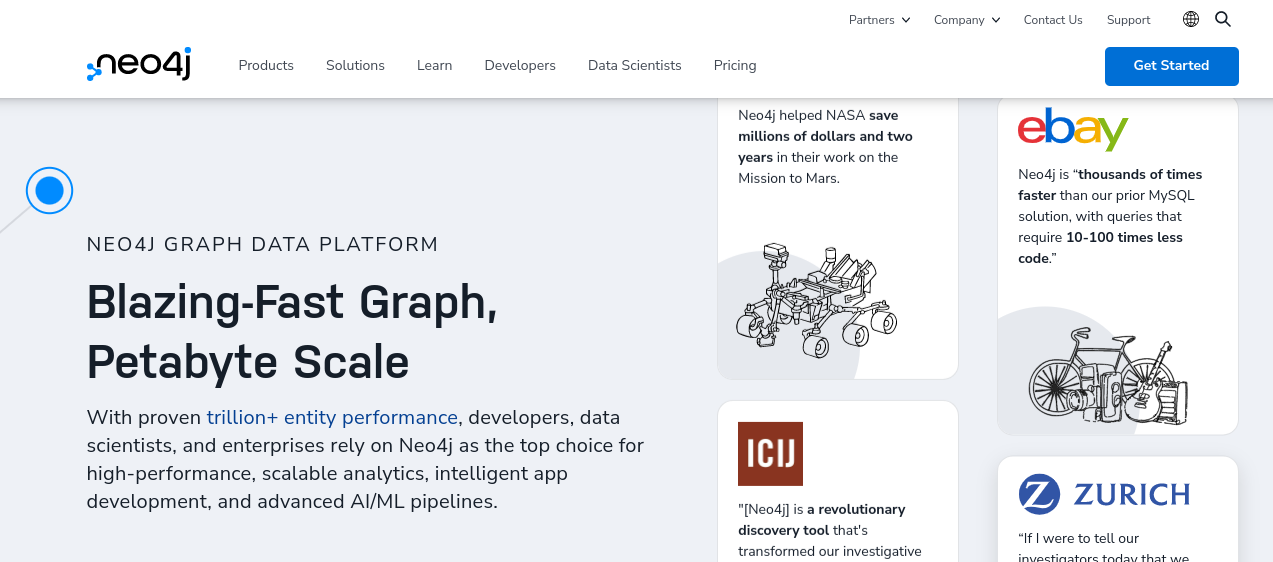Click the blue graph node circle
The height and width of the screenshot is (562, 1273).
[x=49, y=190]
